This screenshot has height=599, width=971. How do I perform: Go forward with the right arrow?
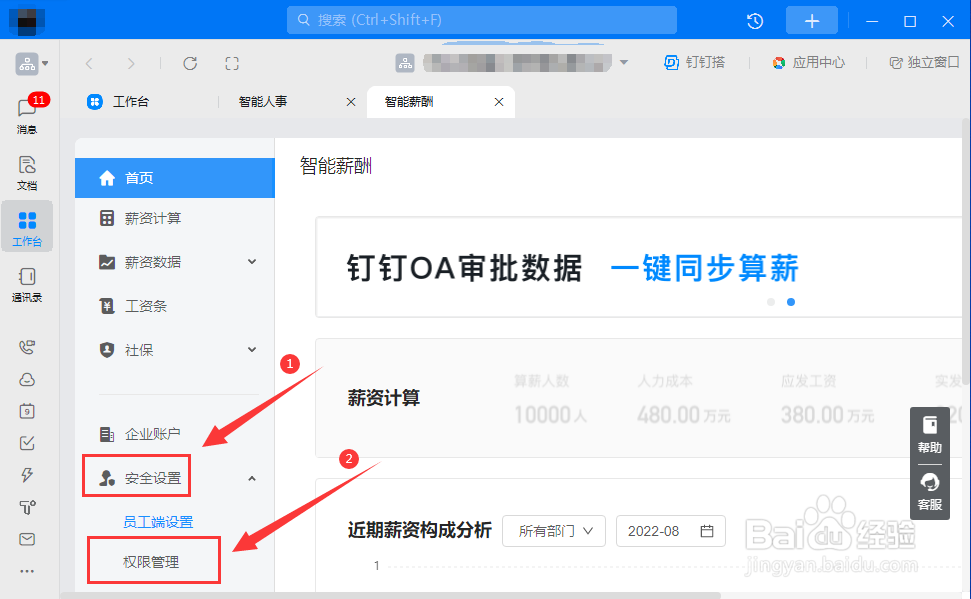pos(131,63)
